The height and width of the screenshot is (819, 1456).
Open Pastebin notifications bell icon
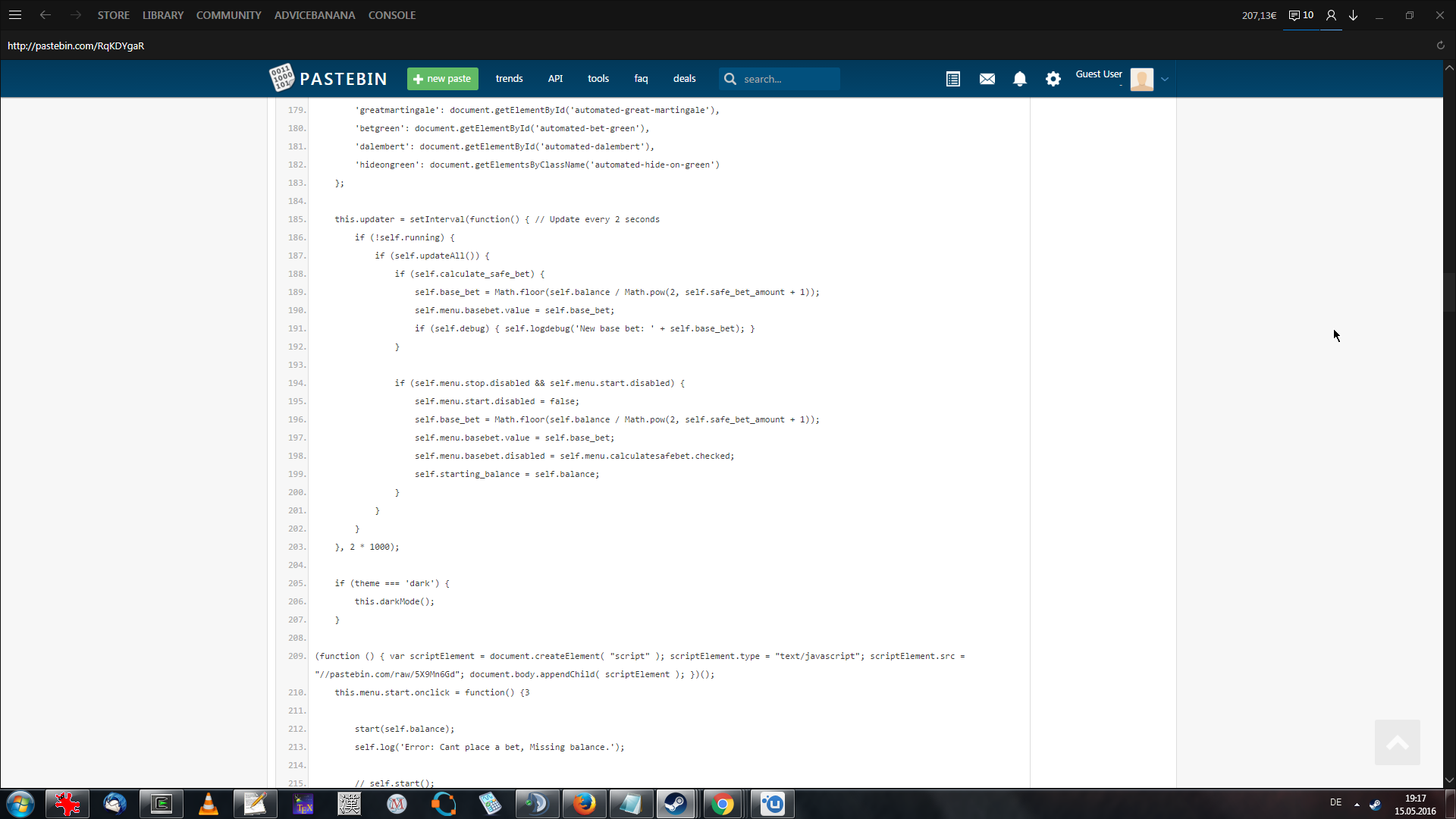click(1020, 79)
